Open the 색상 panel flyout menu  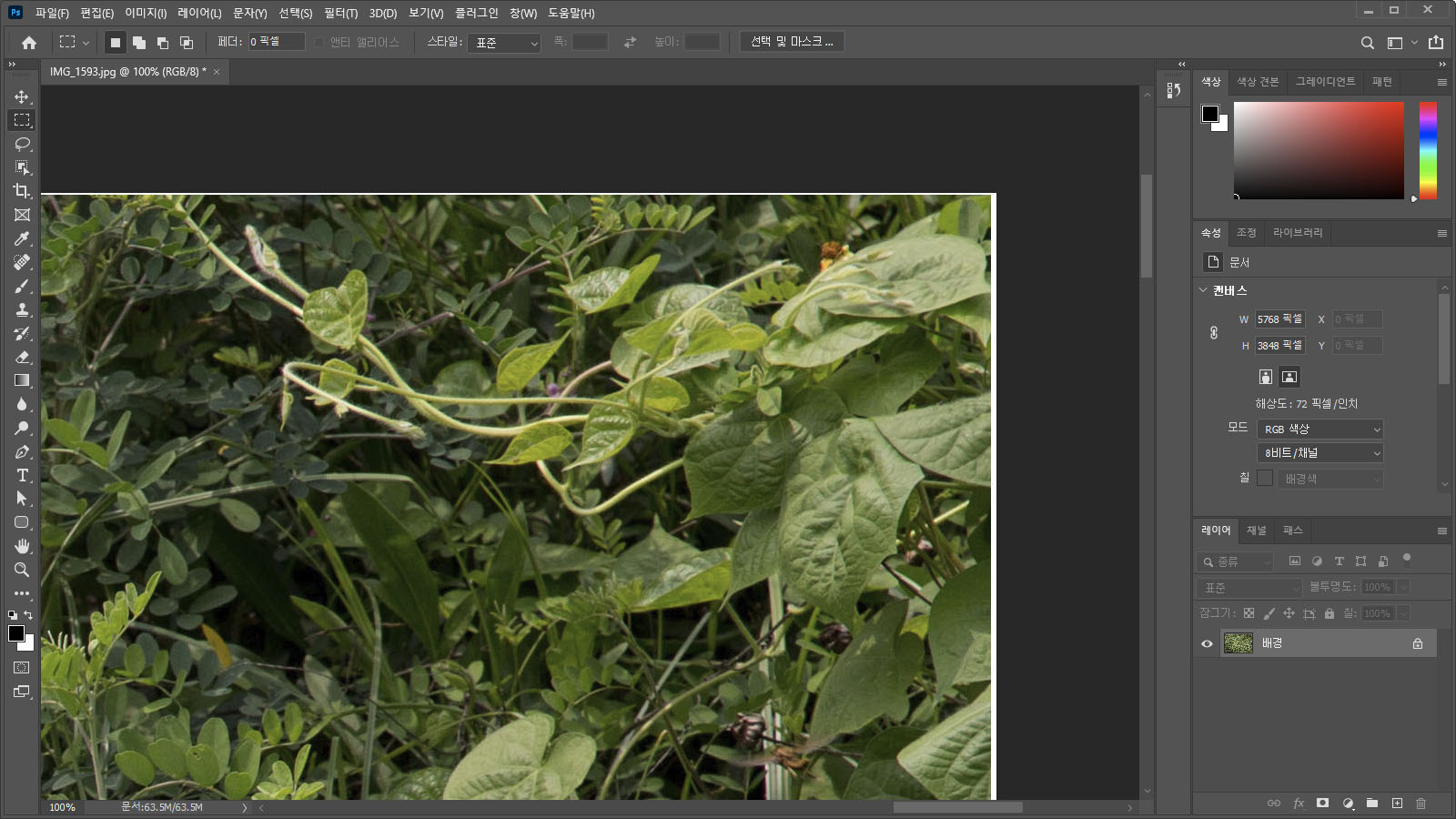pos(1442,82)
